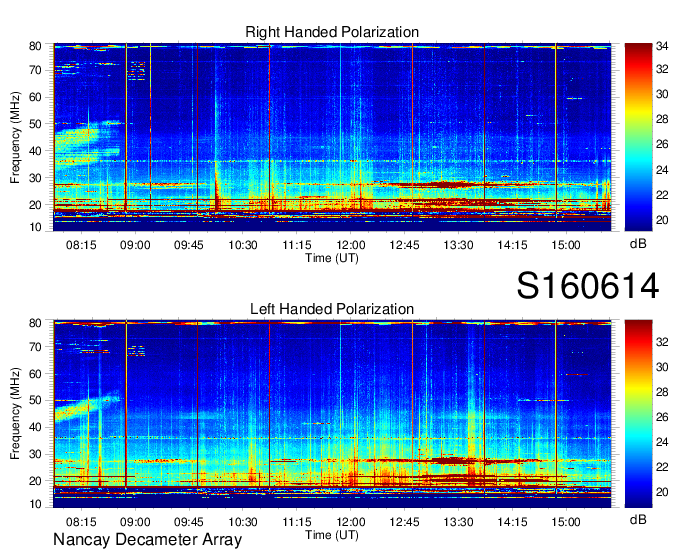Click the left-handed polarization colorbar

638,414
